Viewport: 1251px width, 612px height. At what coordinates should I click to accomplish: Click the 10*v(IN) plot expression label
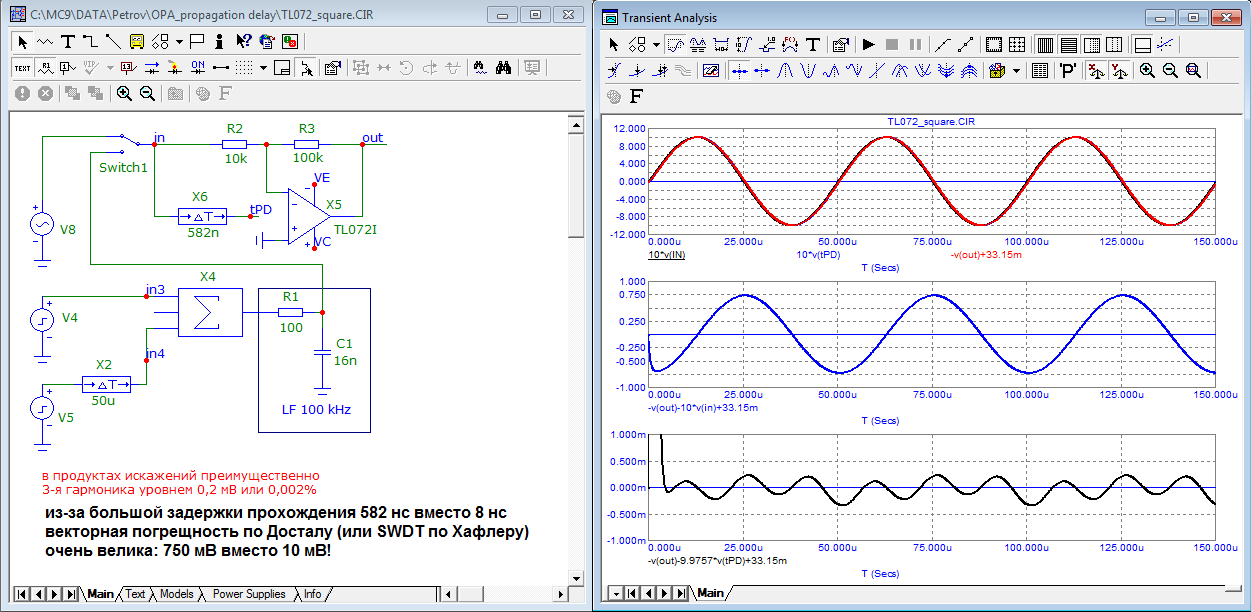tap(666, 255)
